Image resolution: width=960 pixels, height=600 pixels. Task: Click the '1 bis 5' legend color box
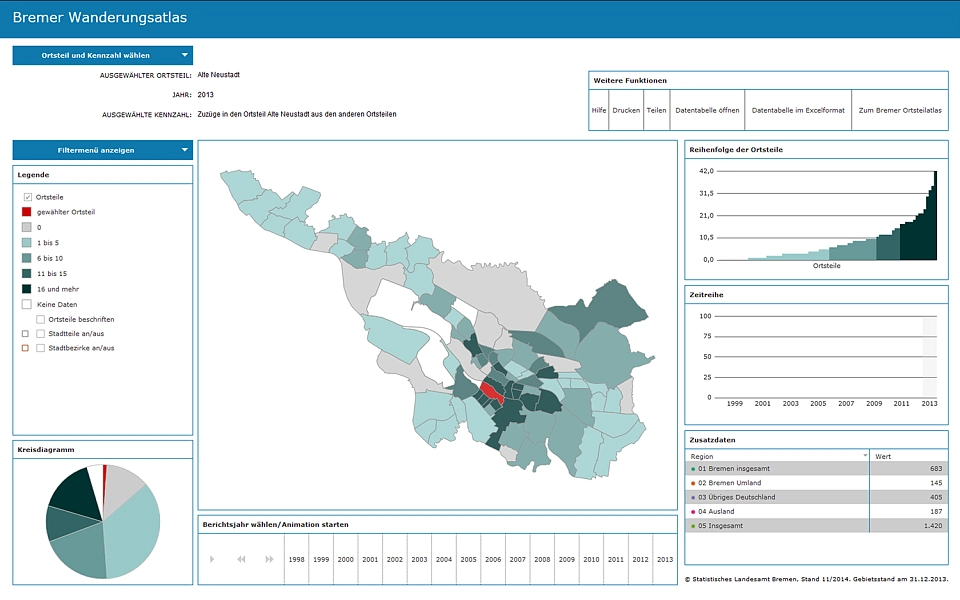point(27,243)
